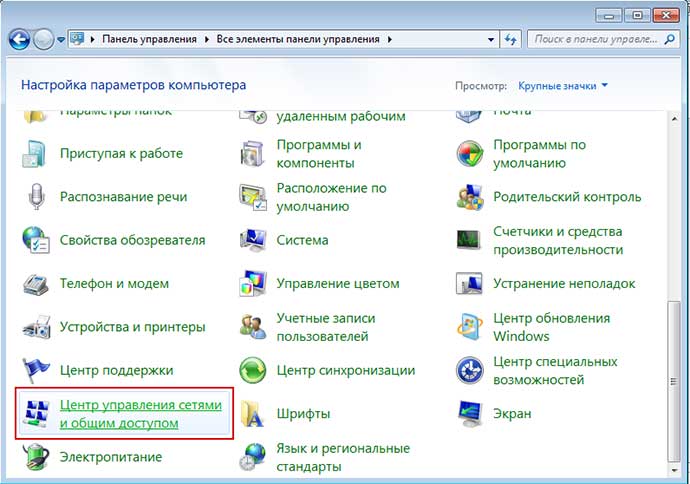The image size is (690, 484).
Task: Open the Устранение неполадок link
Action: click(x=564, y=283)
